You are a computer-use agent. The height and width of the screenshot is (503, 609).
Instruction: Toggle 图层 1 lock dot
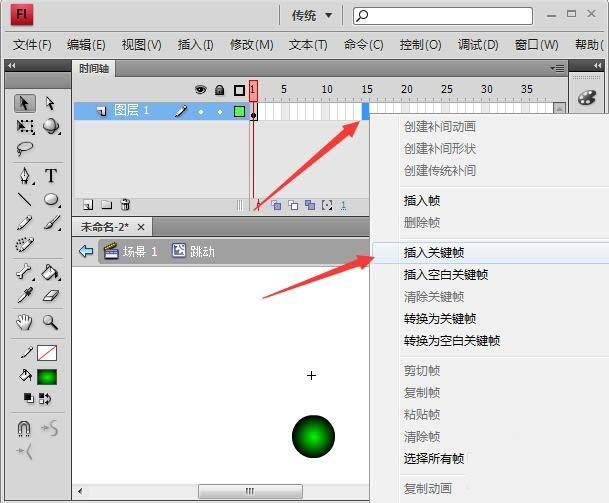coord(220,112)
